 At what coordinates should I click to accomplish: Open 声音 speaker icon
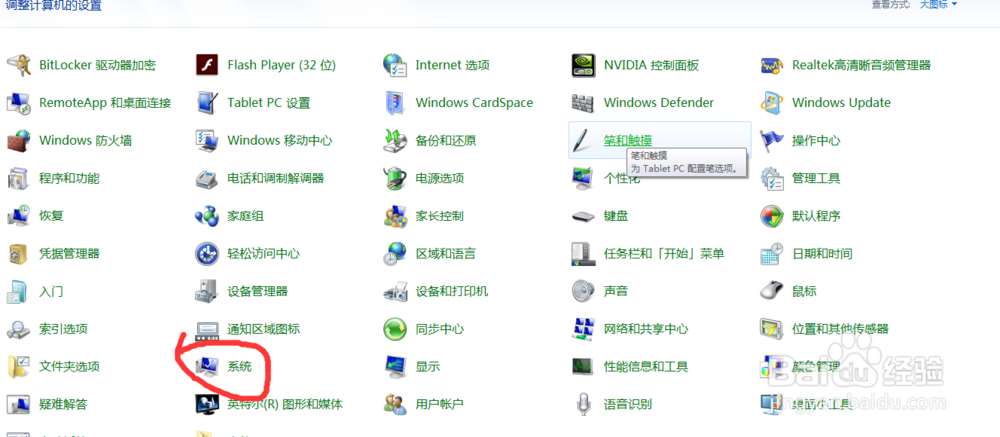[x=583, y=291]
